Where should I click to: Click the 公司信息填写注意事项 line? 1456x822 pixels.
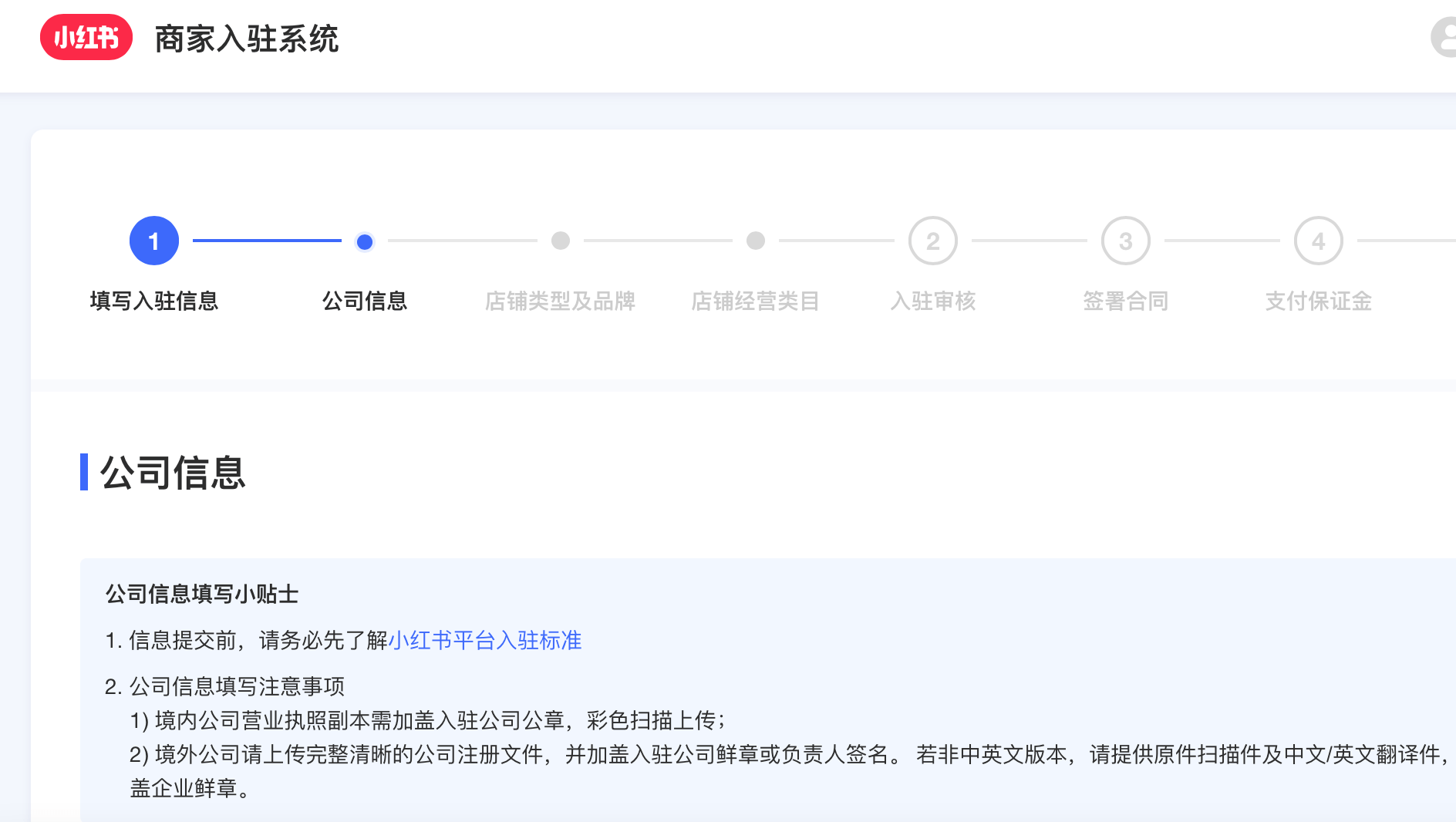[x=225, y=686]
